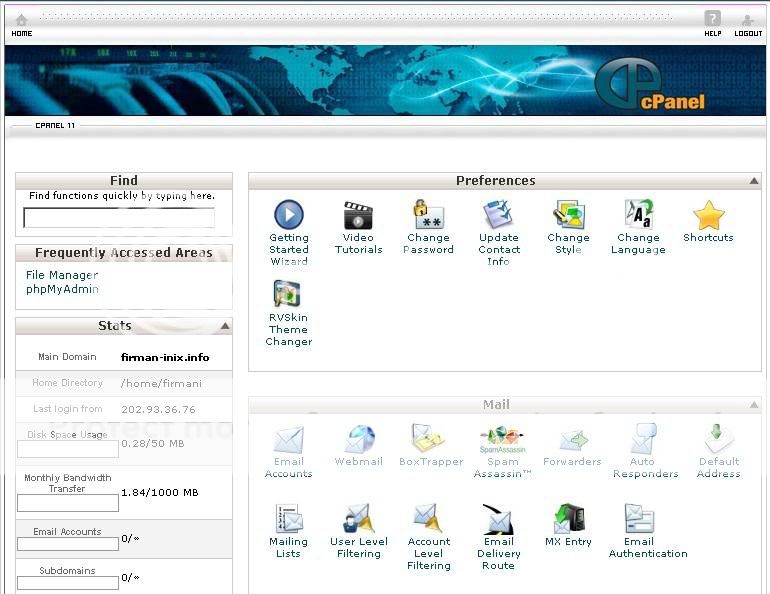Click Monthly Bandwidth Transfer bar
The width and height of the screenshot is (770, 594).
pyautogui.click(x=68, y=503)
